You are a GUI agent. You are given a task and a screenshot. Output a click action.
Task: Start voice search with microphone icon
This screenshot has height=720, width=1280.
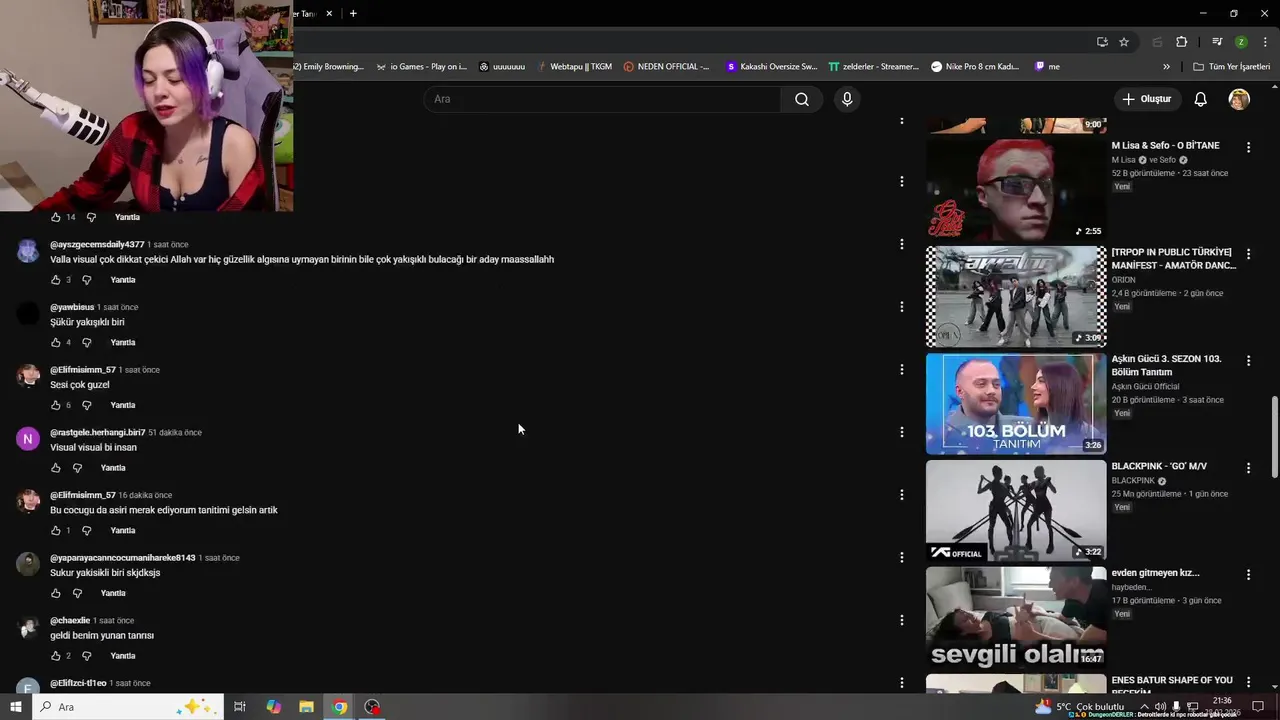point(847,99)
